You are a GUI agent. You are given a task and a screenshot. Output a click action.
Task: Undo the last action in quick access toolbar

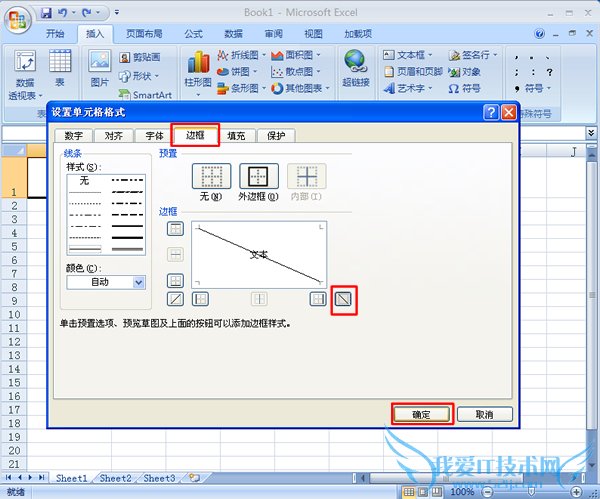coord(62,13)
